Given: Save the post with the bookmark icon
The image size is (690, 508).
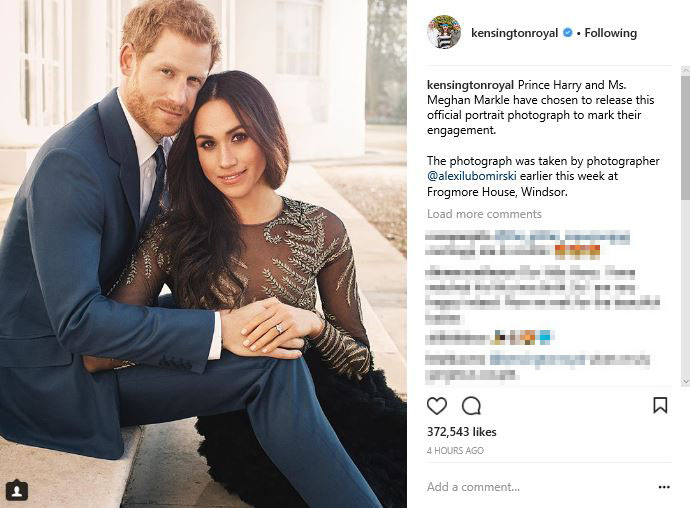Looking at the screenshot, I should point(660,405).
